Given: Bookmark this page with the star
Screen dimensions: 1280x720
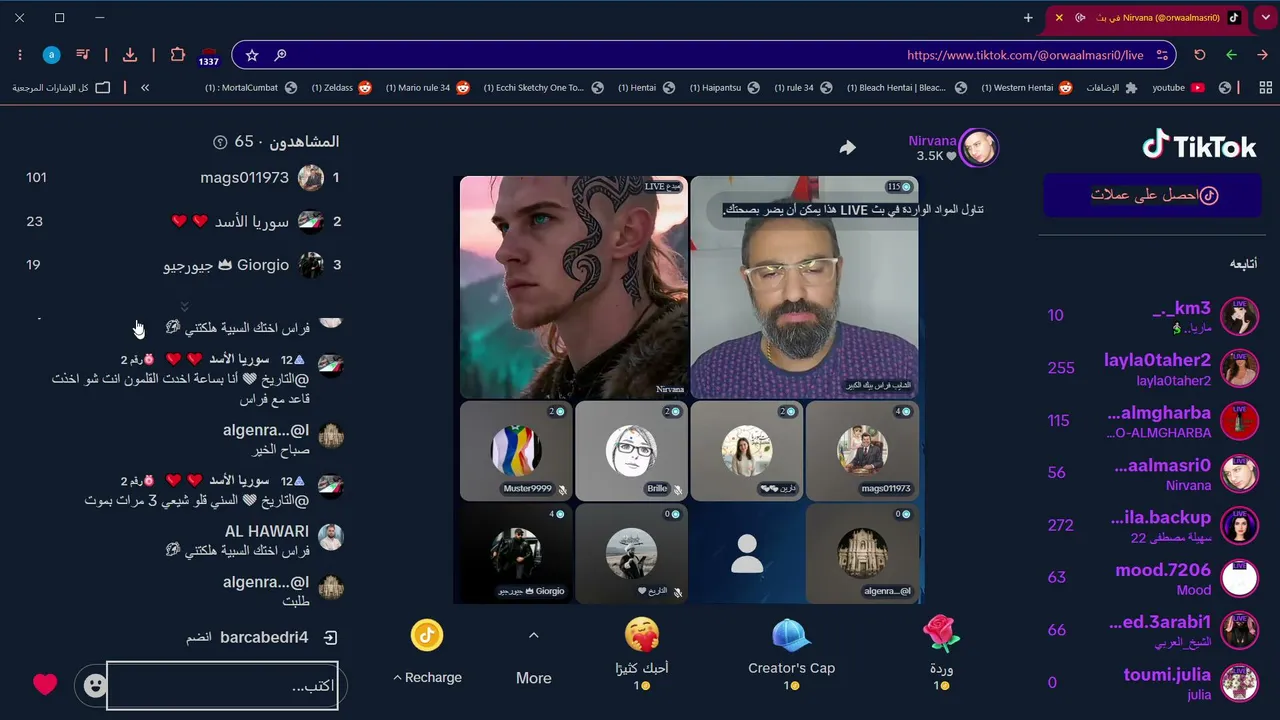Looking at the screenshot, I should [252, 55].
